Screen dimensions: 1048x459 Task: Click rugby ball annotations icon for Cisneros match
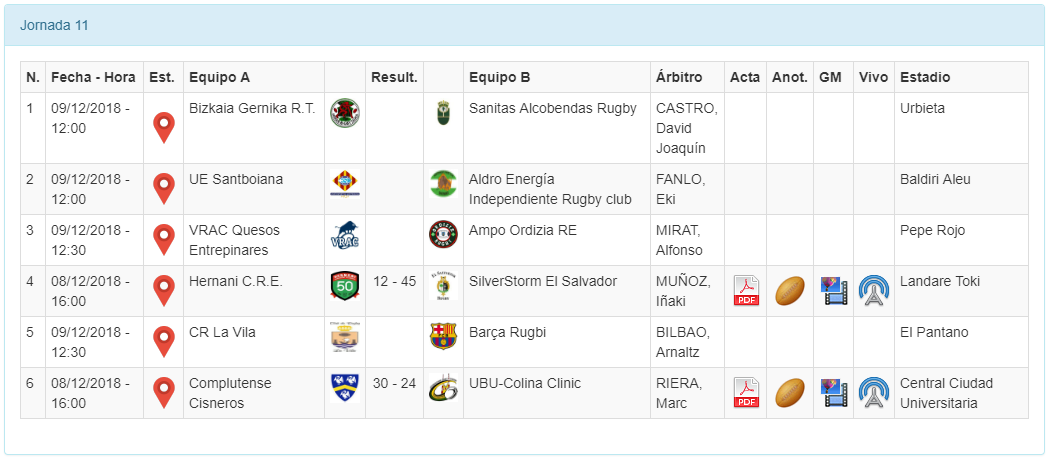pyautogui.click(x=789, y=393)
